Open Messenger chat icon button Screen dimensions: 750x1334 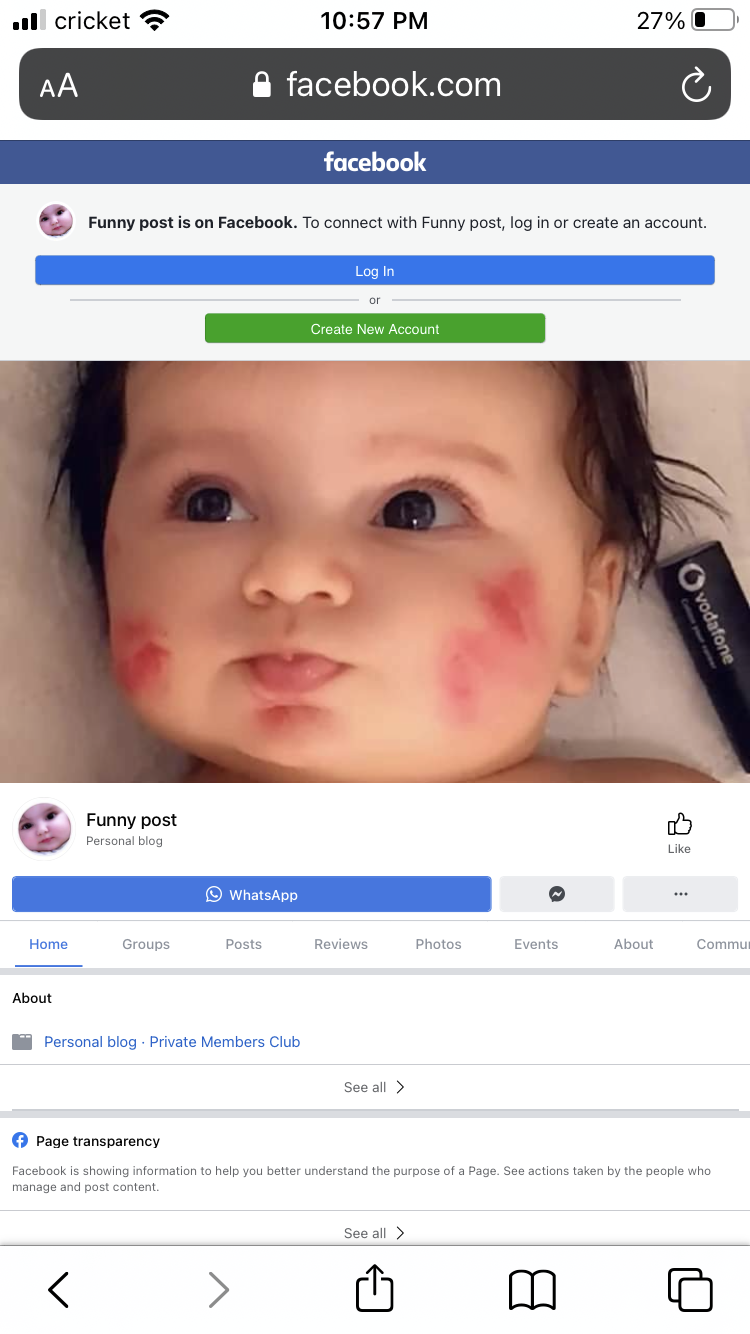(557, 894)
